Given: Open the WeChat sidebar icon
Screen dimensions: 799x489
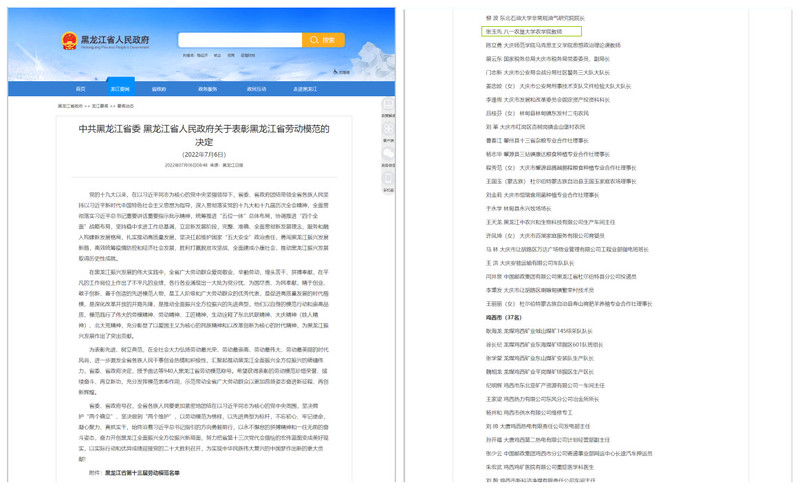Looking at the screenshot, I should click(388, 153).
